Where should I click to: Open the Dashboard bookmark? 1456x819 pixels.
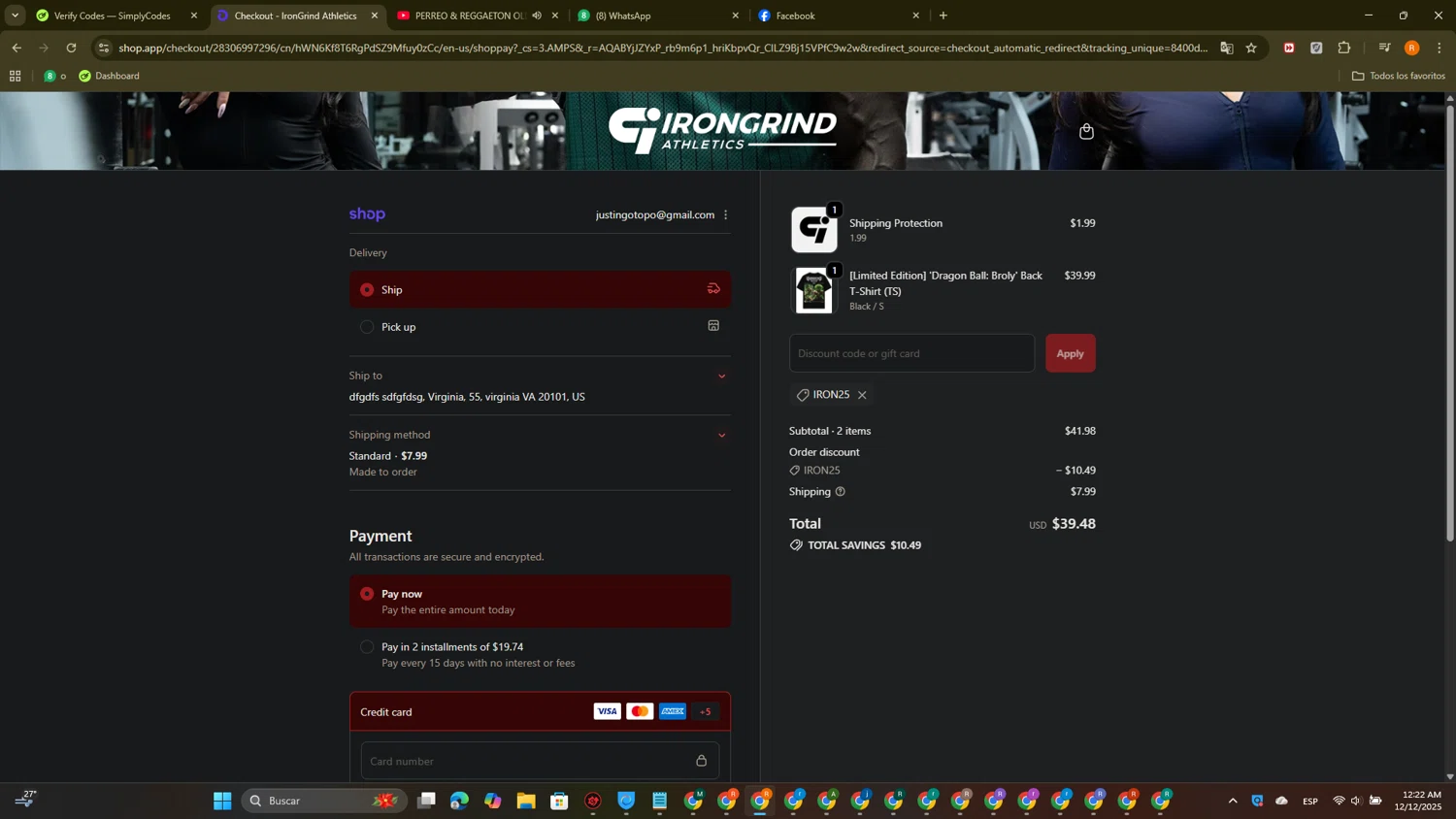pos(109,76)
